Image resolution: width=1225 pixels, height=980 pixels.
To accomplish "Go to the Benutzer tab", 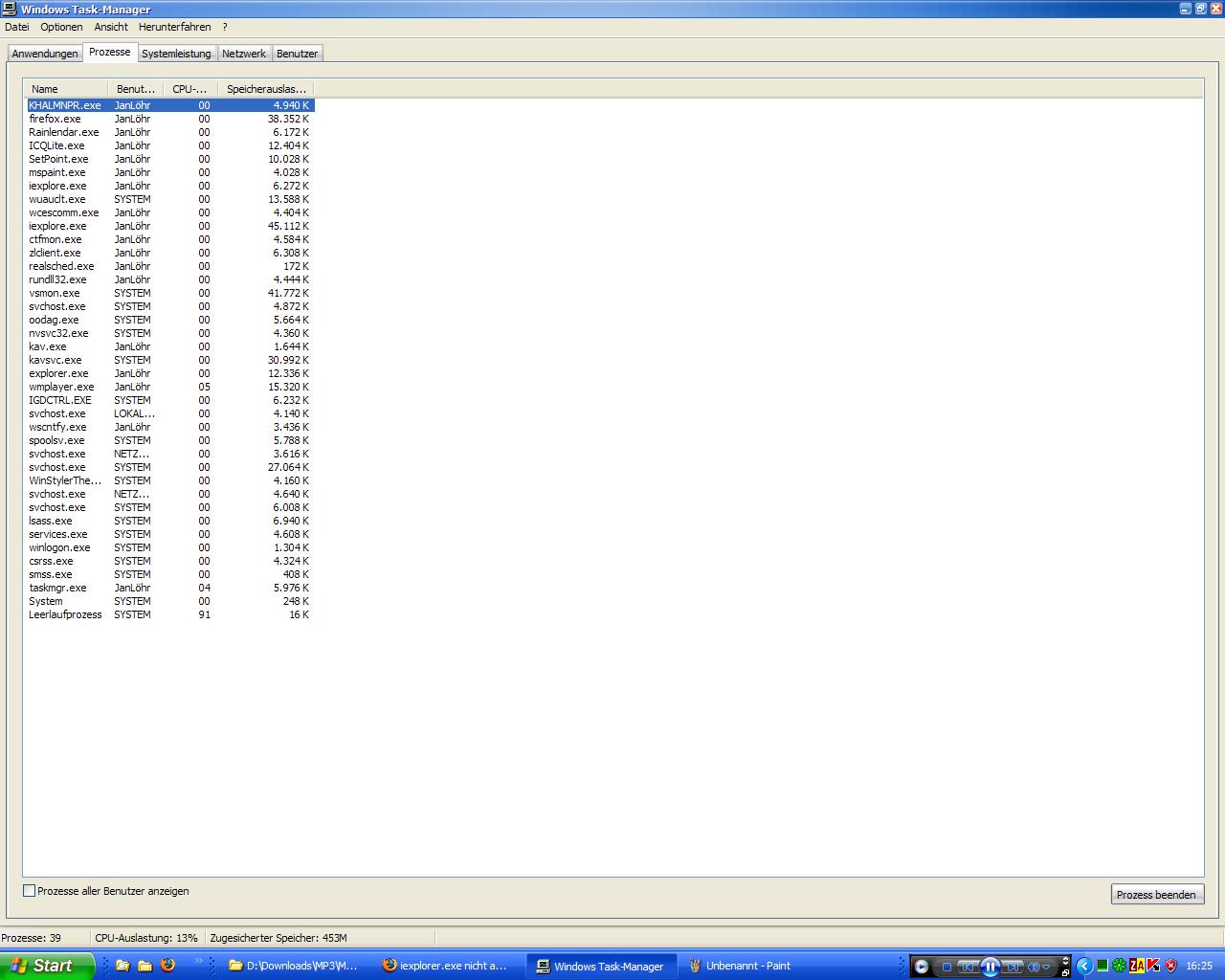I will pos(297,54).
